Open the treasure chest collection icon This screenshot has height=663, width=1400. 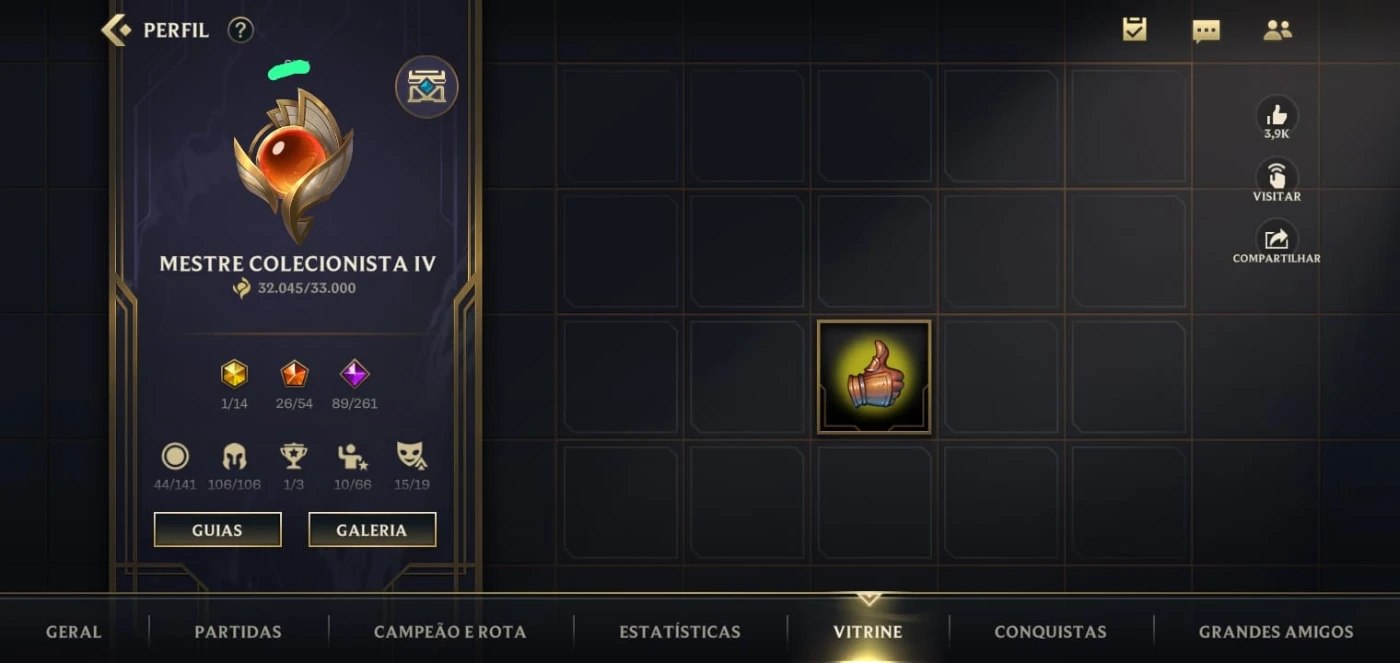pos(427,87)
